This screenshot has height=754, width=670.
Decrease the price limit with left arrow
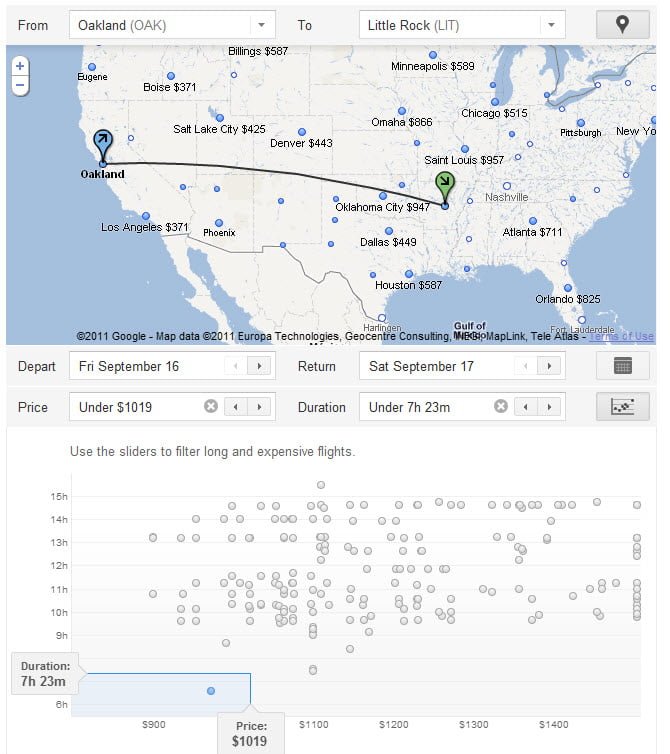click(236, 407)
